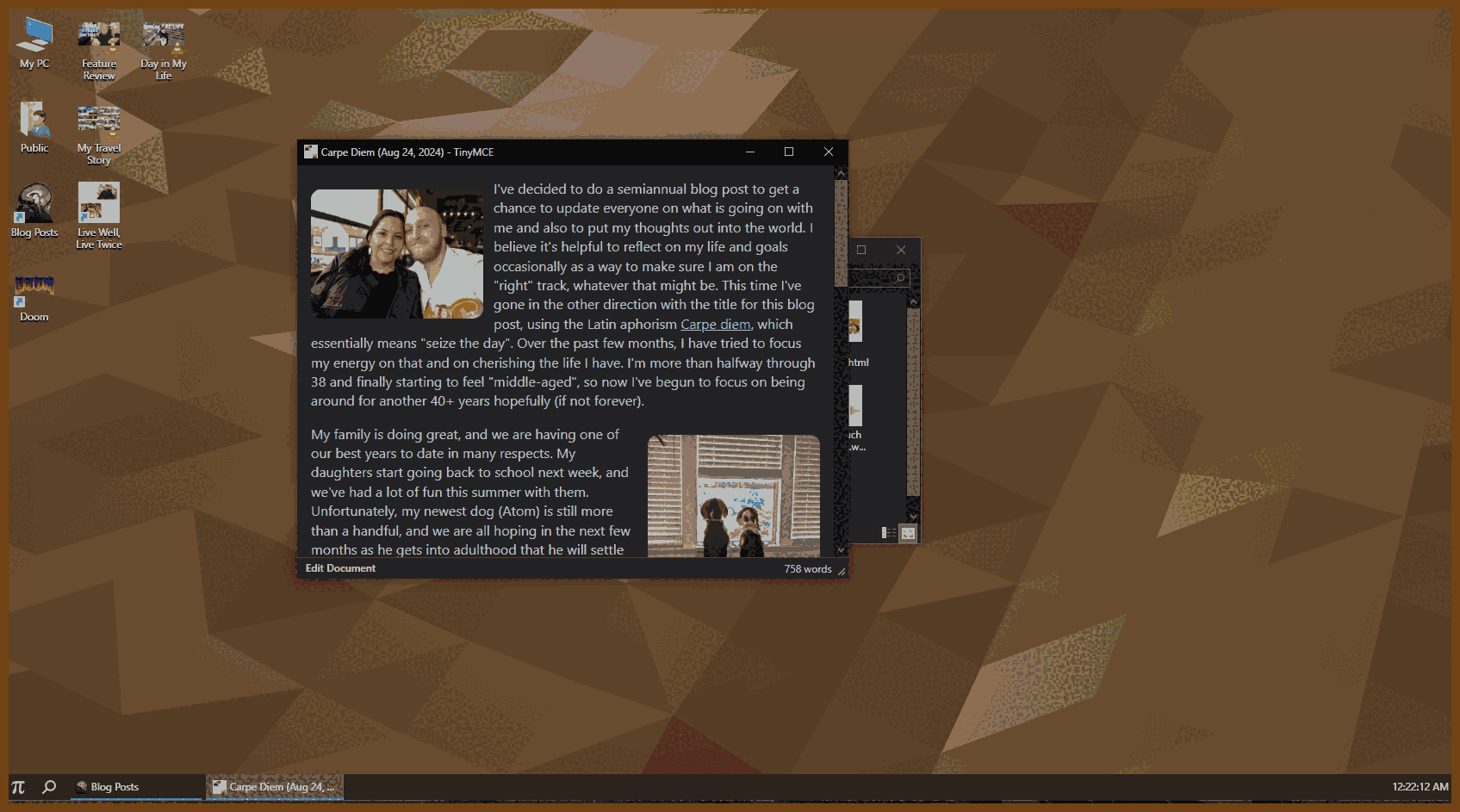This screenshot has width=1460, height=812.
Task: Select Carpe Diem taskbar window button
Action: (275, 787)
